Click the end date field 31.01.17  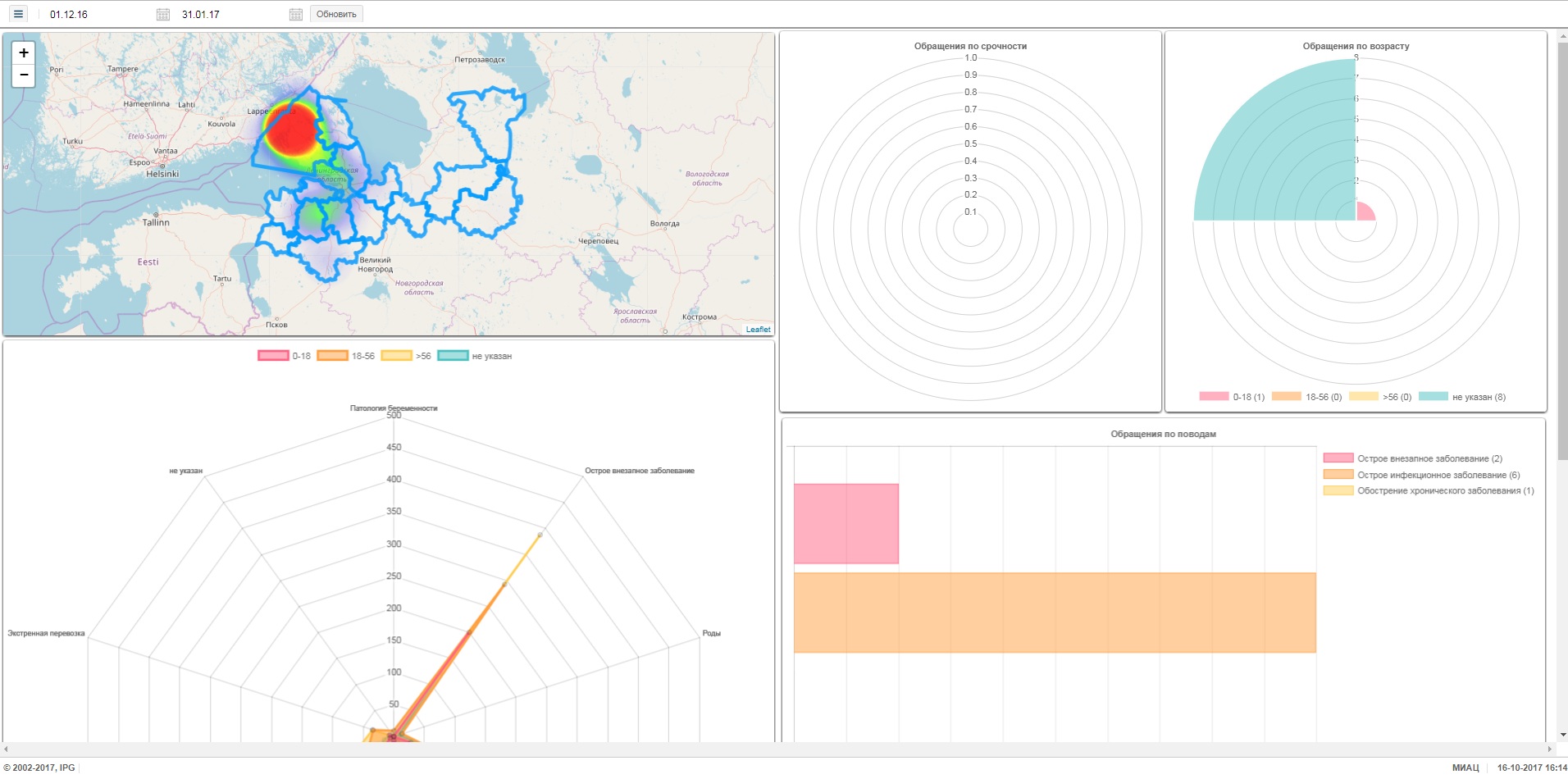tap(231, 15)
